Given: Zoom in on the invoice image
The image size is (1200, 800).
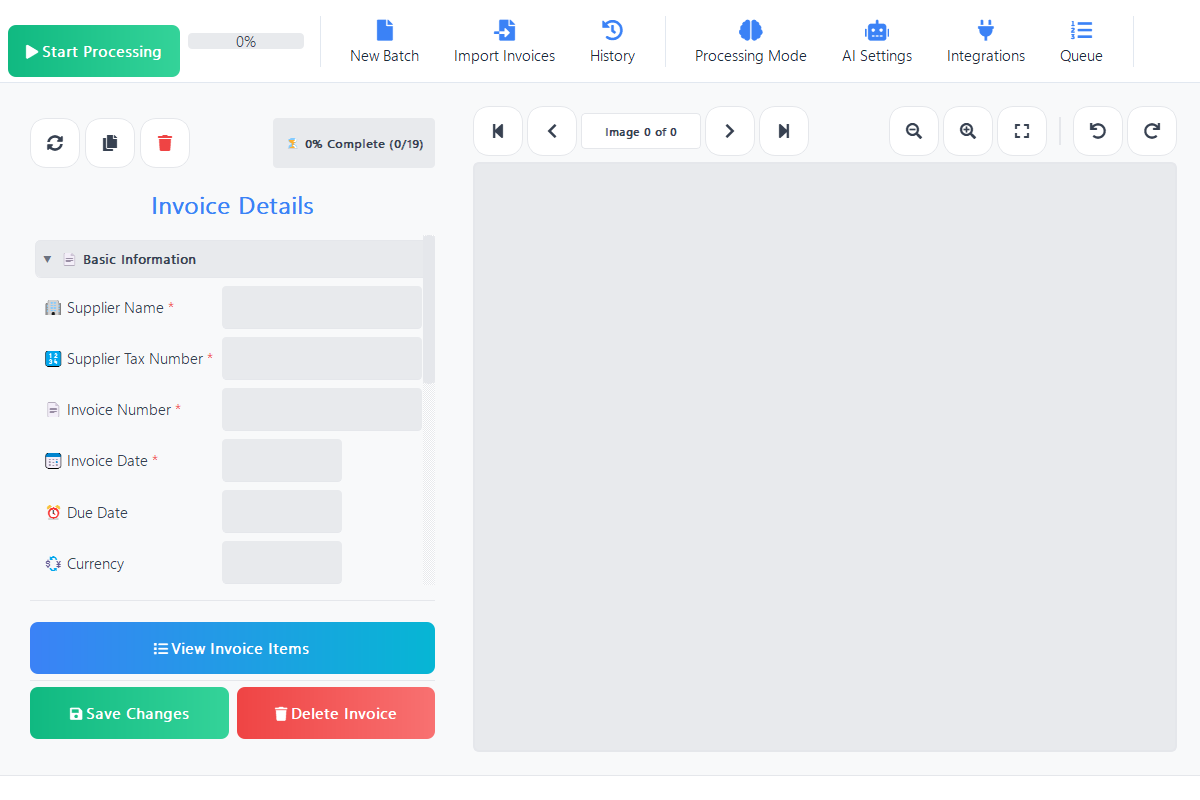Looking at the screenshot, I should coord(967,130).
